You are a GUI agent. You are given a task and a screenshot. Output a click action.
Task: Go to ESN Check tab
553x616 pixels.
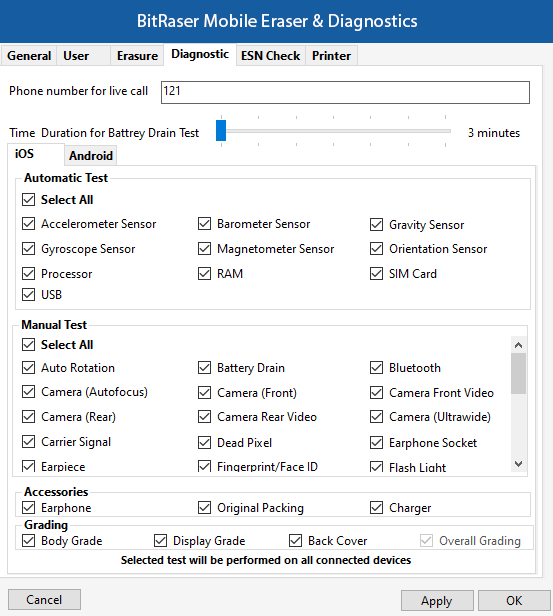(x=271, y=55)
